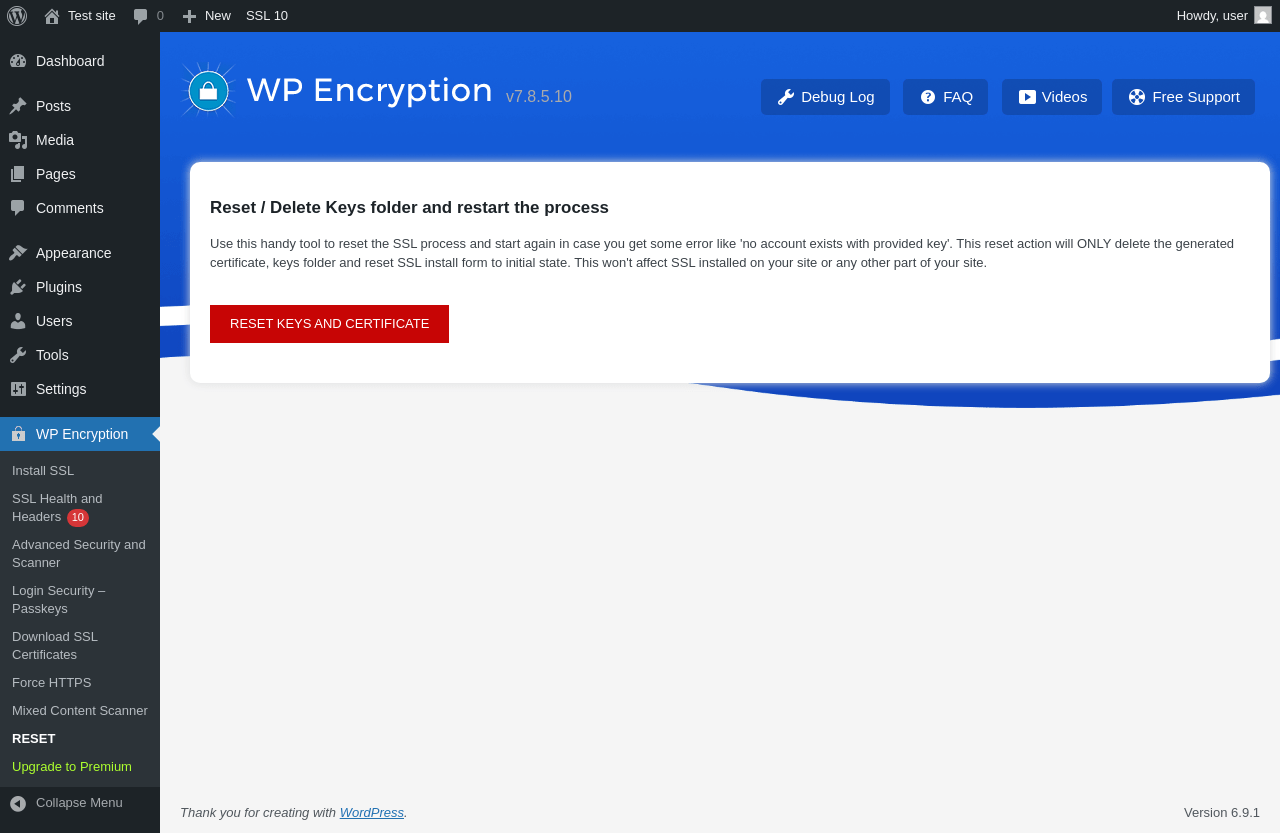Click the Tools wrench icon
This screenshot has width=1280, height=833.
[x=18, y=355]
